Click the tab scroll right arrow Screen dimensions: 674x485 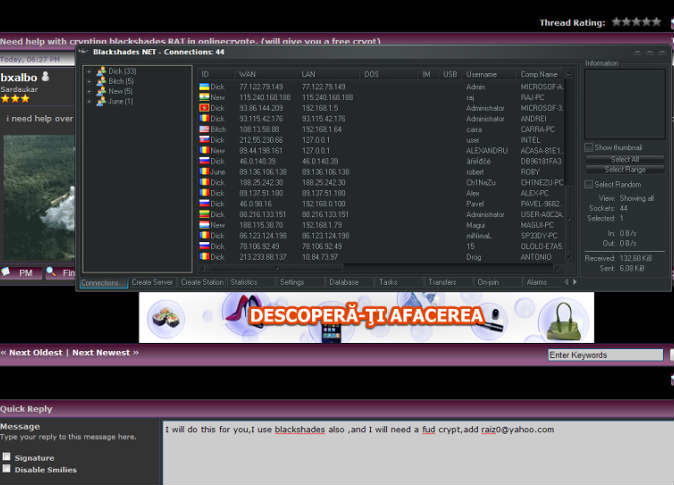tap(573, 283)
